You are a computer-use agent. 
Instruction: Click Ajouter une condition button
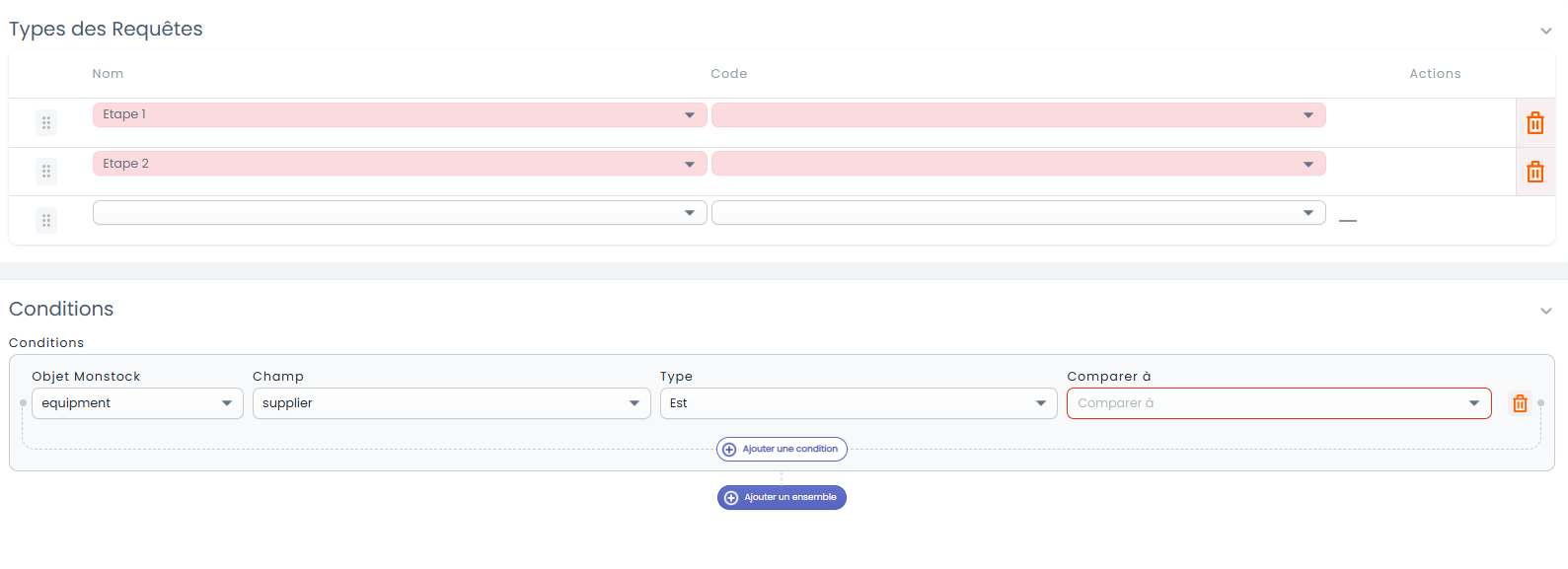point(782,449)
